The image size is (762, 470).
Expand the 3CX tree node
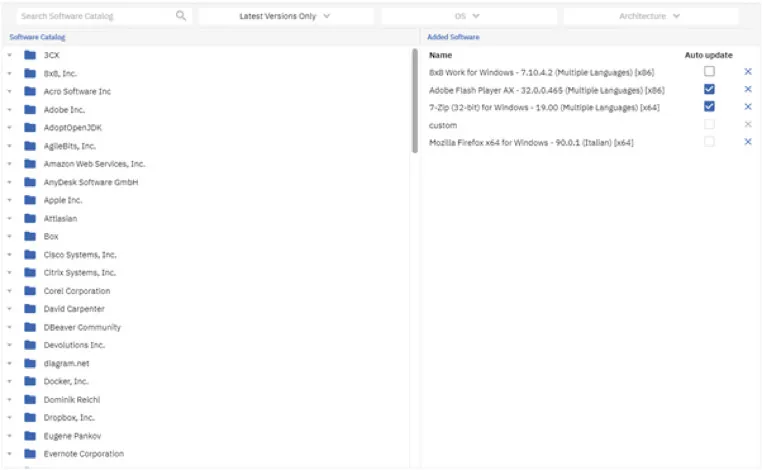[x=10, y=55]
